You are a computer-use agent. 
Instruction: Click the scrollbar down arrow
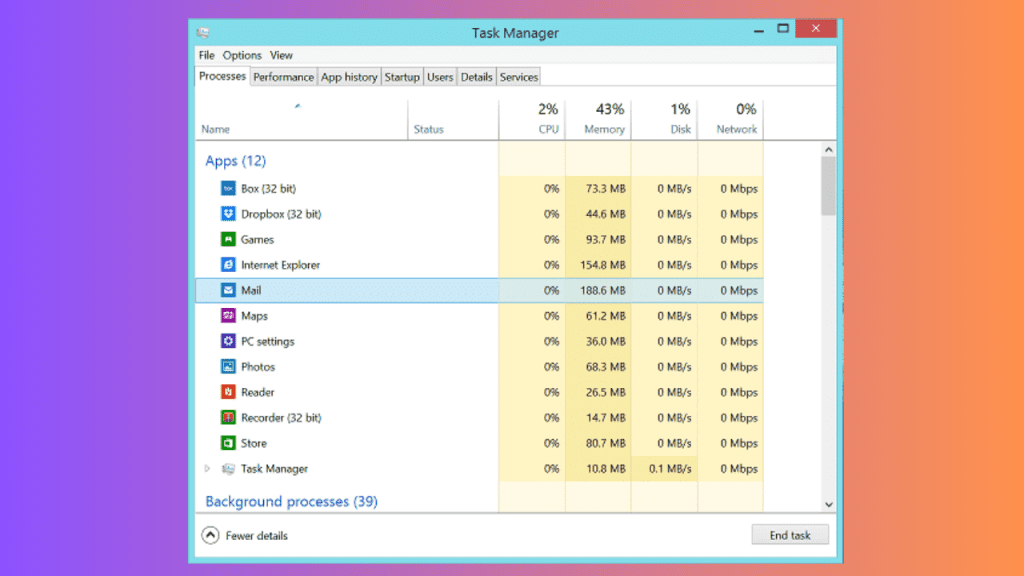tap(829, 505)
